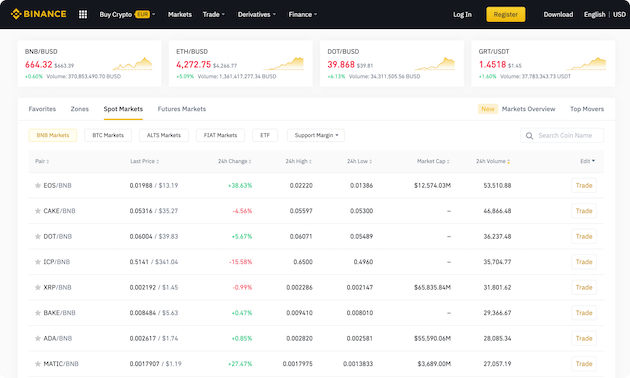Screen dimensions: 630x378
Task: Open the Buy Crypto EUR dropdown
Action: (x=127, y=14)
